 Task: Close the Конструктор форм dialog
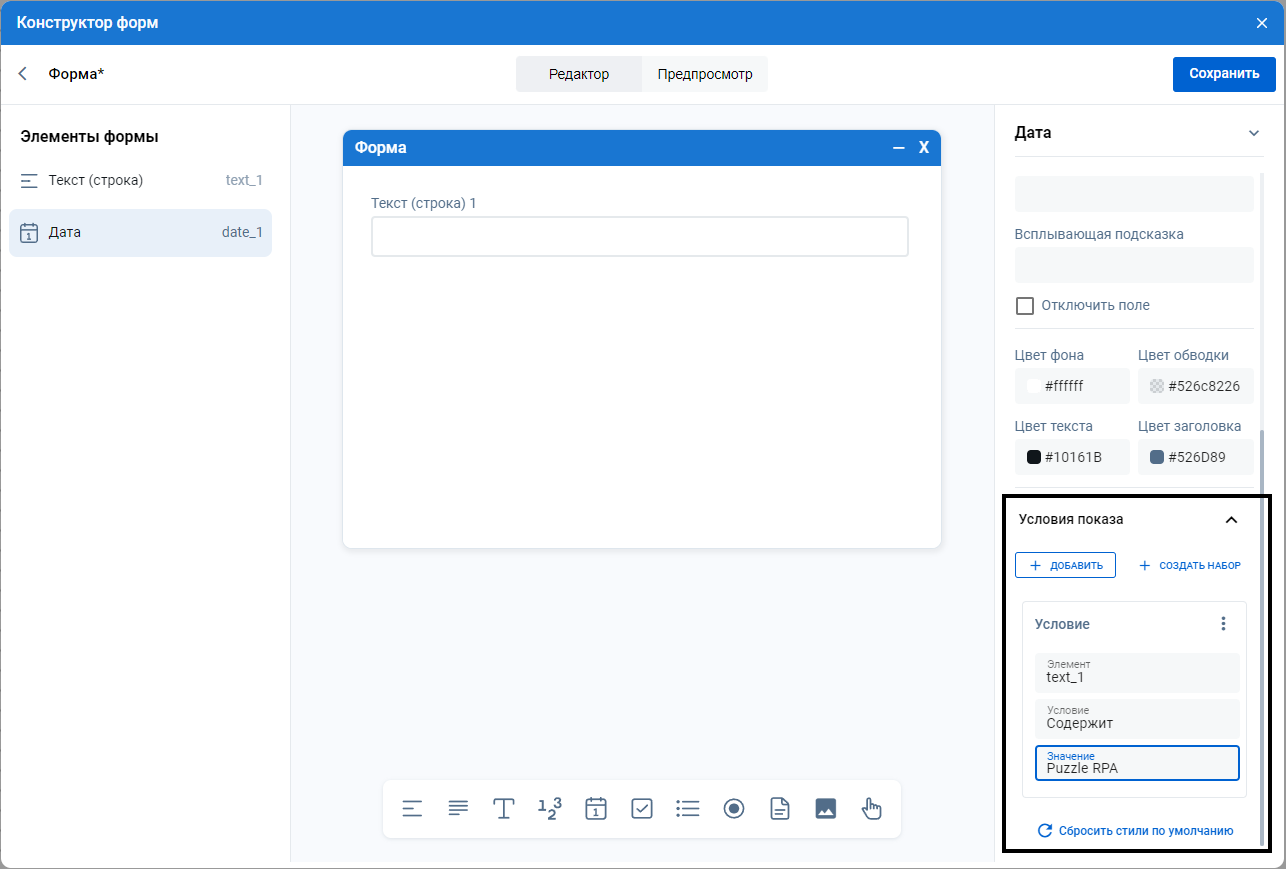pyautogui.click(x=1262, y=23)
